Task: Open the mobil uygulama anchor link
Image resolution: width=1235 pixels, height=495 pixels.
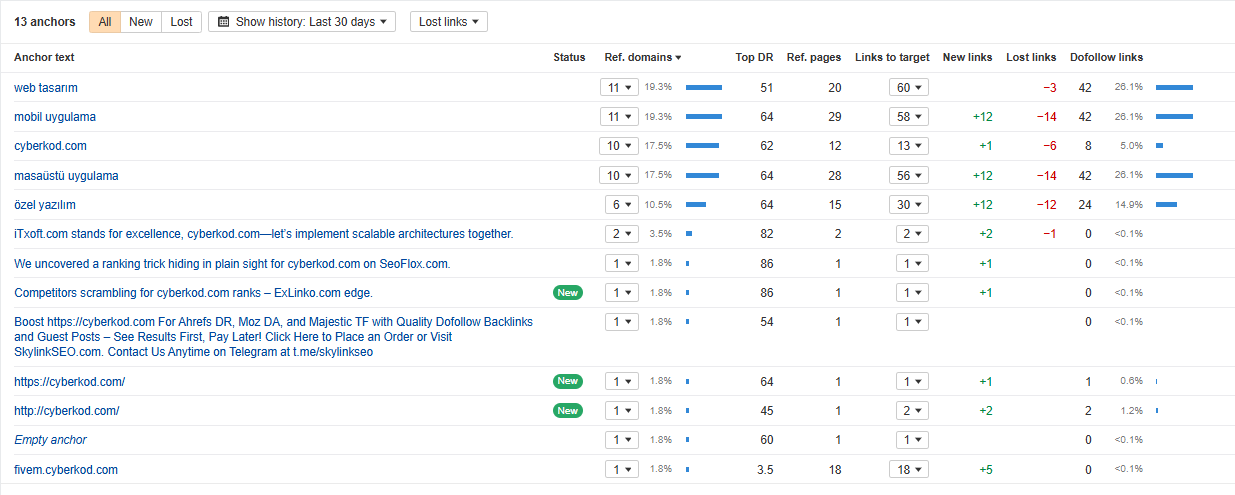Action: click(55, 117)
